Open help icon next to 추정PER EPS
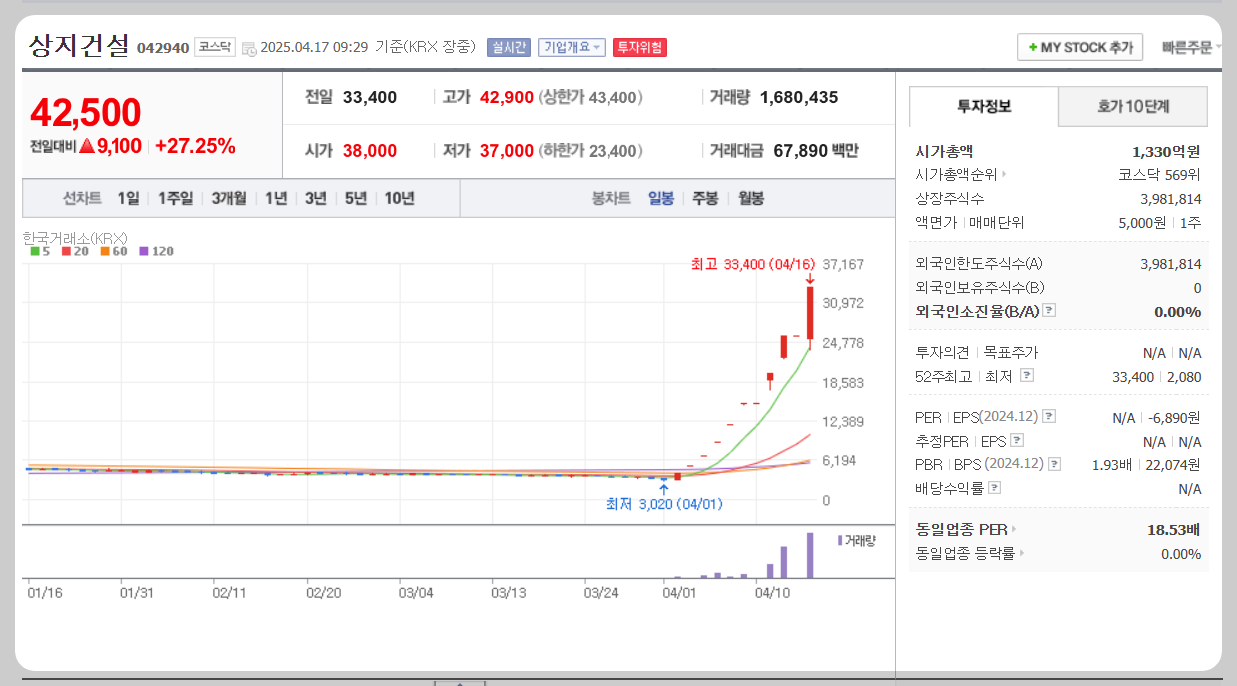Screen dimensions: 1237x686 coord(1017,440)
